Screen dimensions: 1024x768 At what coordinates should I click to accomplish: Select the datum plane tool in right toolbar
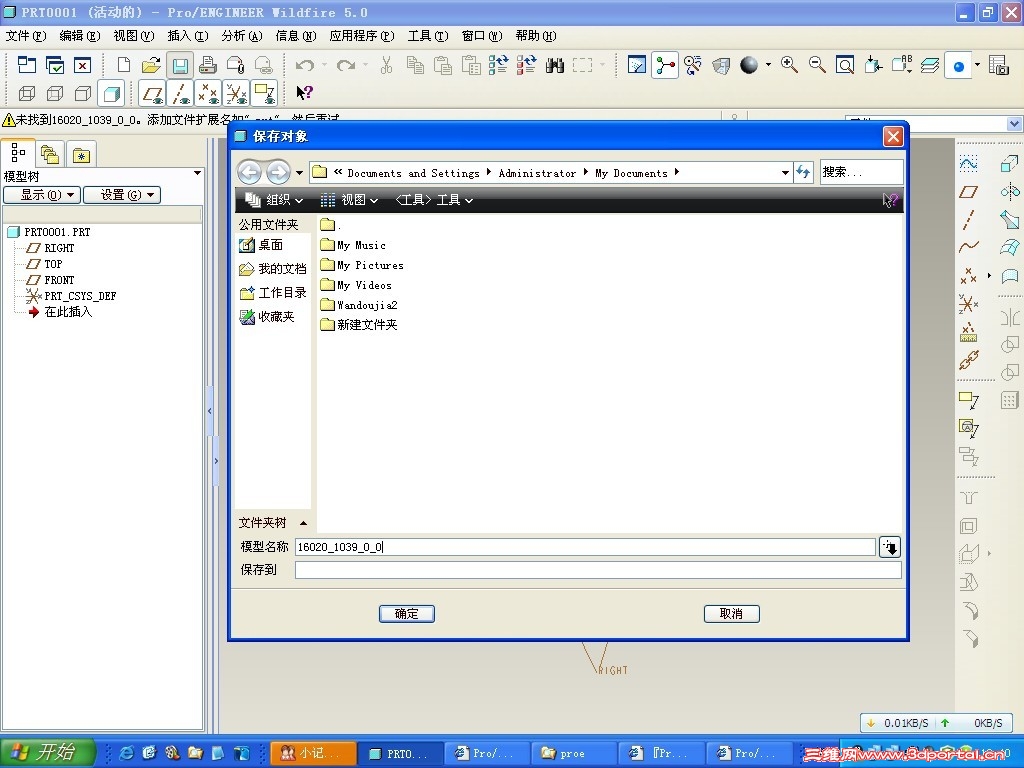(968, 192)
